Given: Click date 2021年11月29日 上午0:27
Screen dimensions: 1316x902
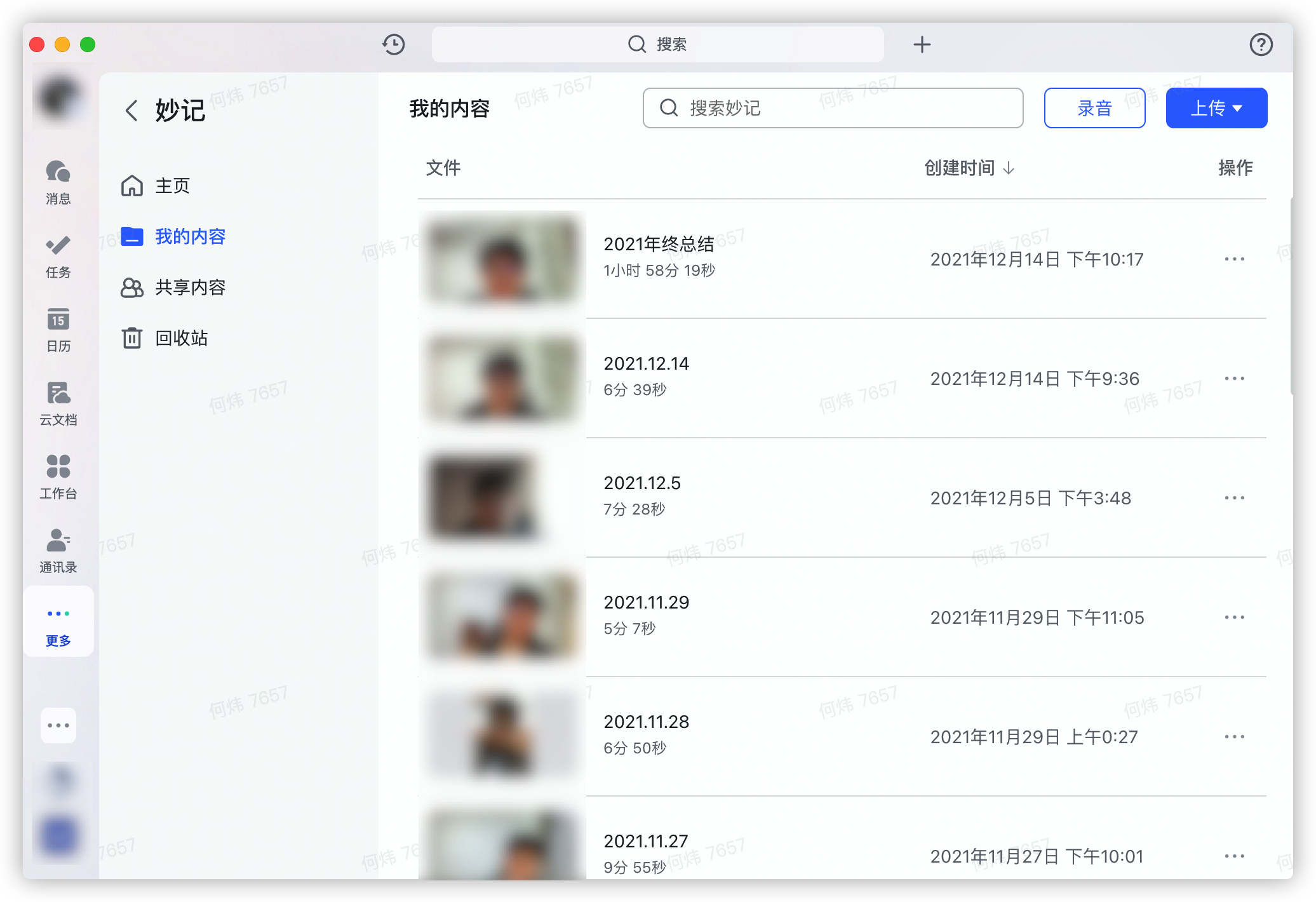Looking at the screenshot, I should pos(1033,737).
